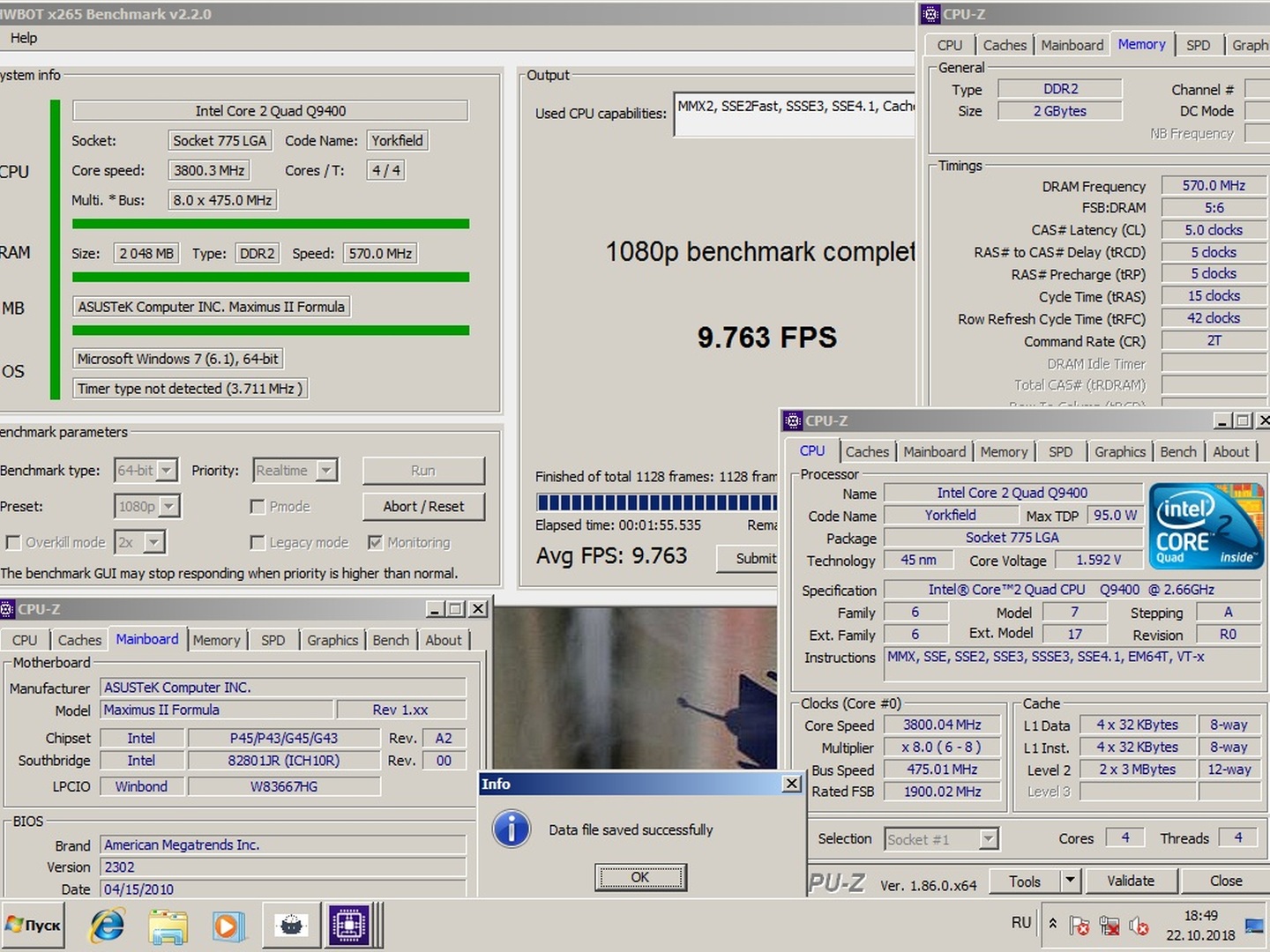Image resolution: width=1270 pixels, height=952 pixels.
Task: Click the CPU-Z title icon in the Memory window
Action: [930, 14]
